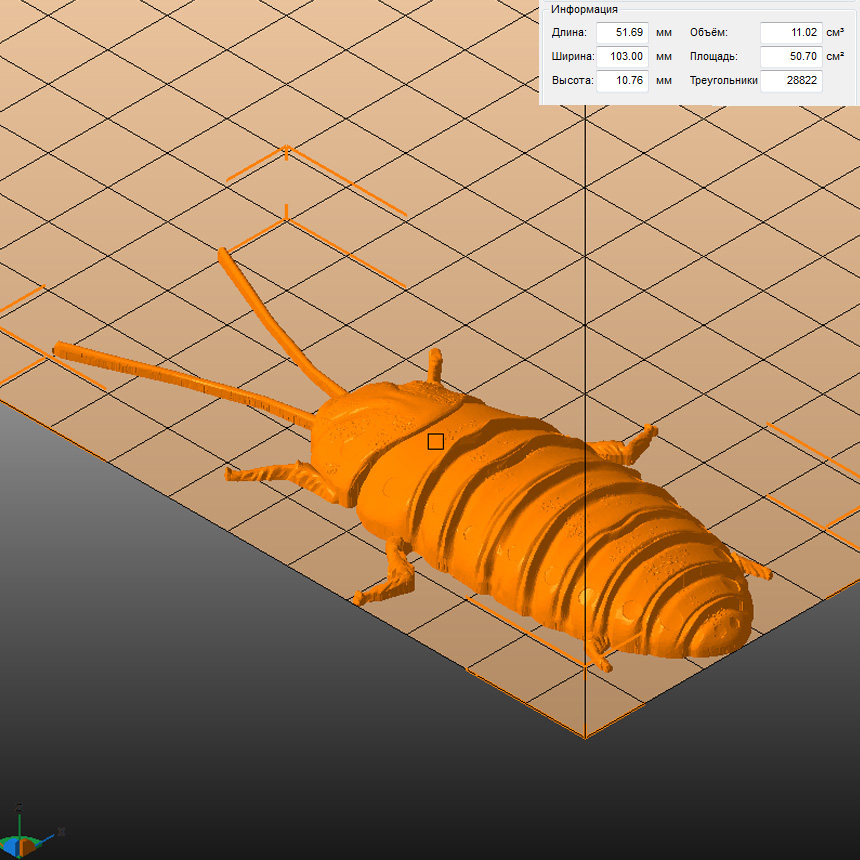Select the Высота value field
Image resolution: width=860 pixels, height=860 pixels.
coord(622,81)
